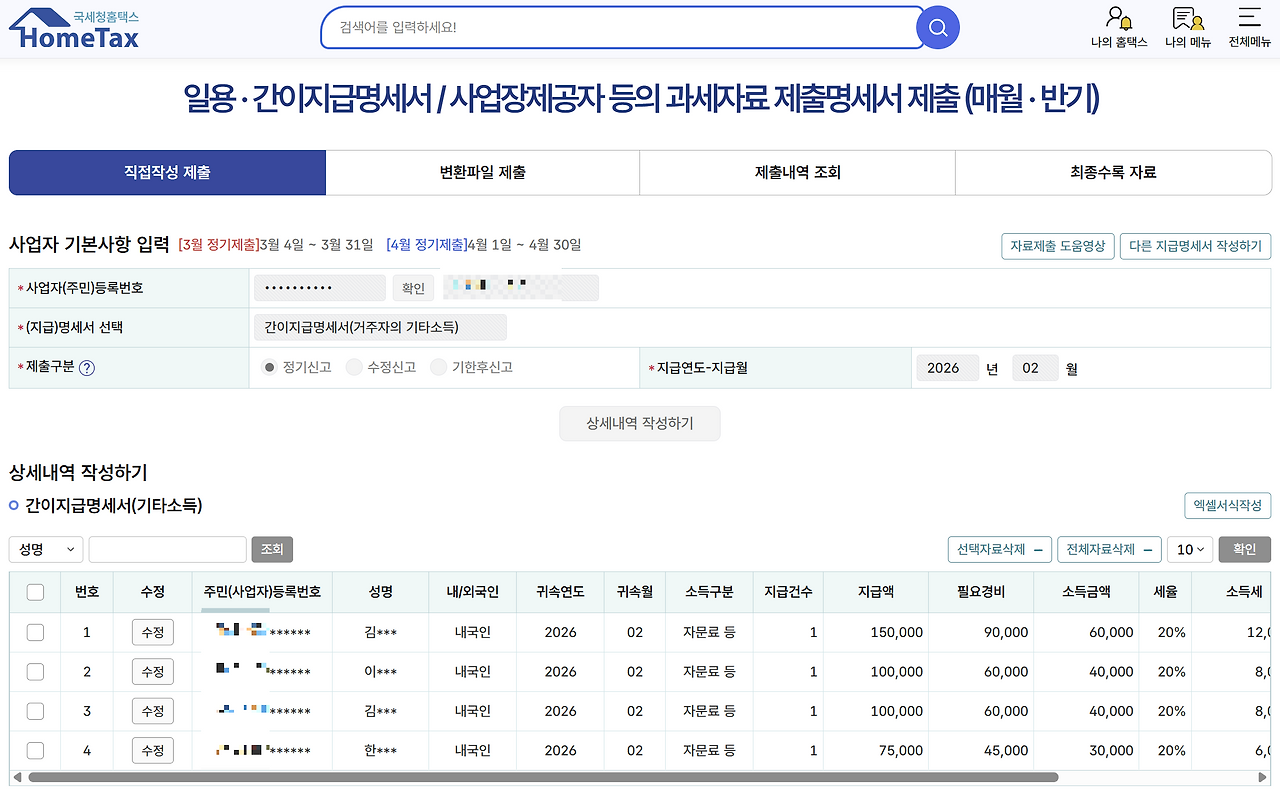Image resolution: width=1280 pixels, height=792 pixels.
Task: Click the 제출구분 help question mark icon
Action: pyautogui.click(x=87, y=368)
